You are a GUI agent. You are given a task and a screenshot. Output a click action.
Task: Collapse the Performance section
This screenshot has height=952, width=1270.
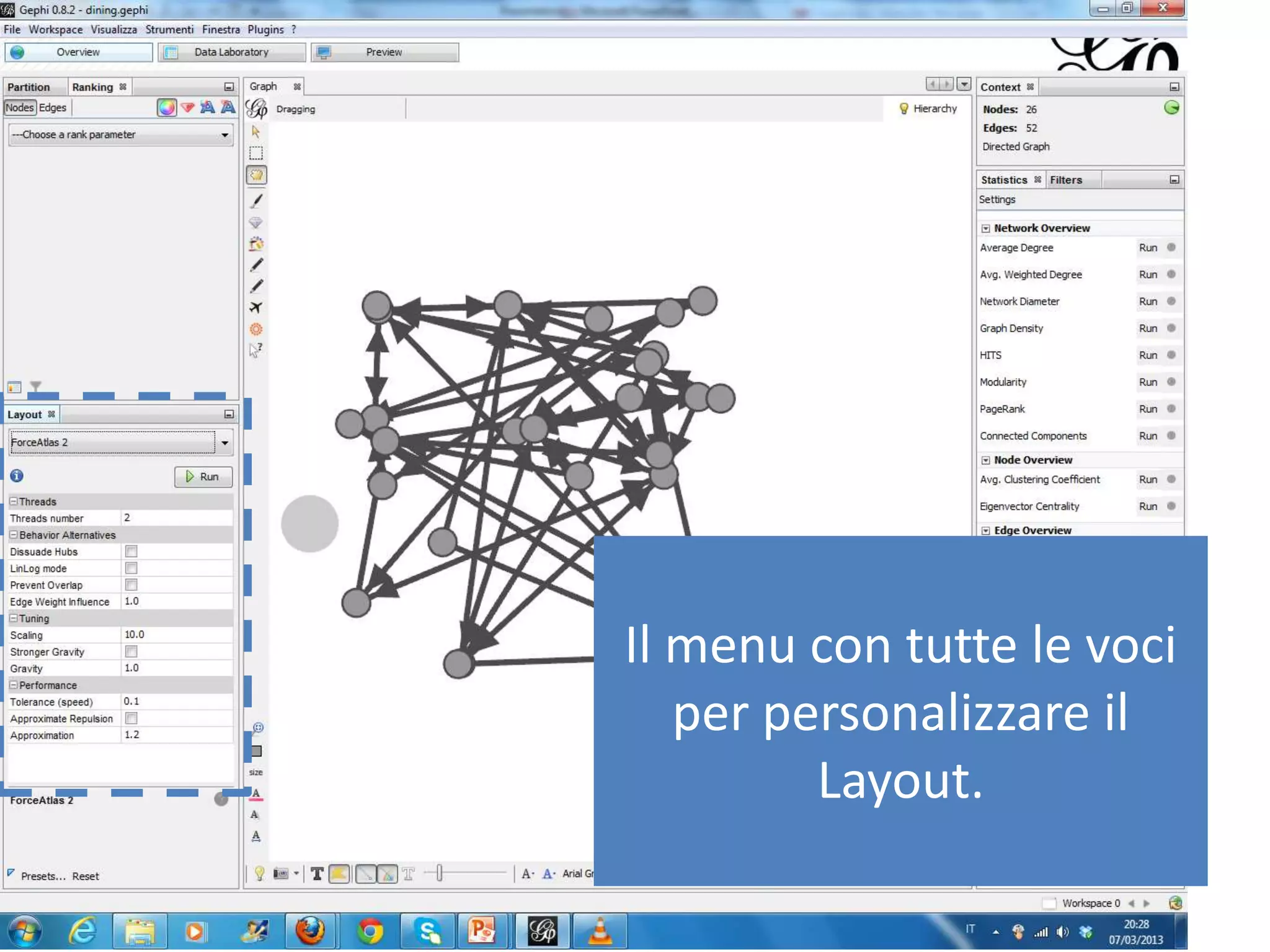pos(14,685)
